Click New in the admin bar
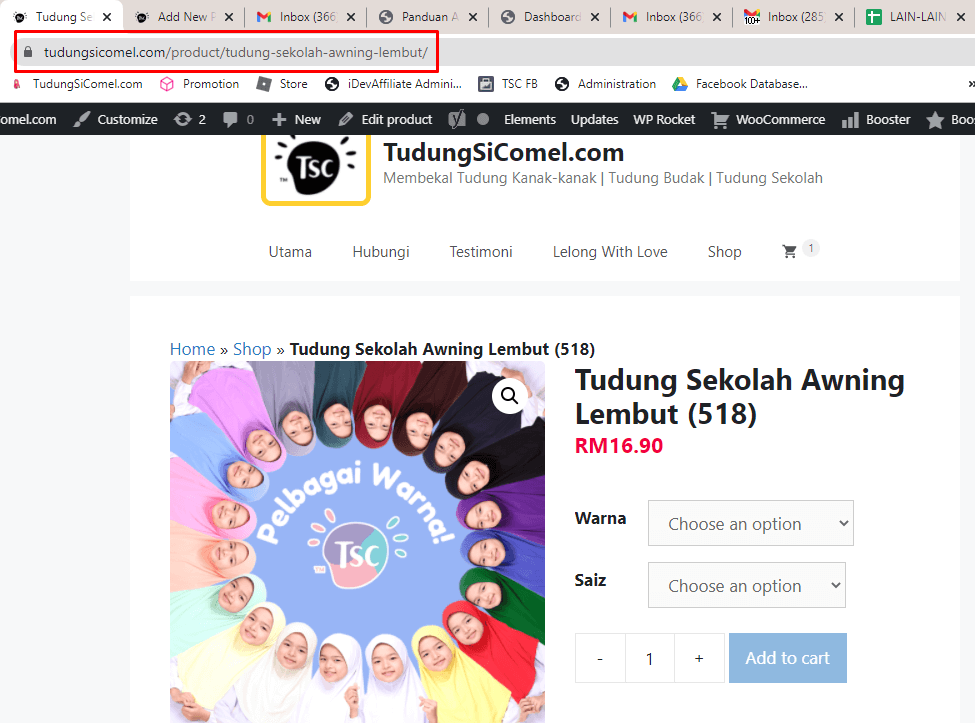Viewport: 975px width, 723px height. coord(297,119)
